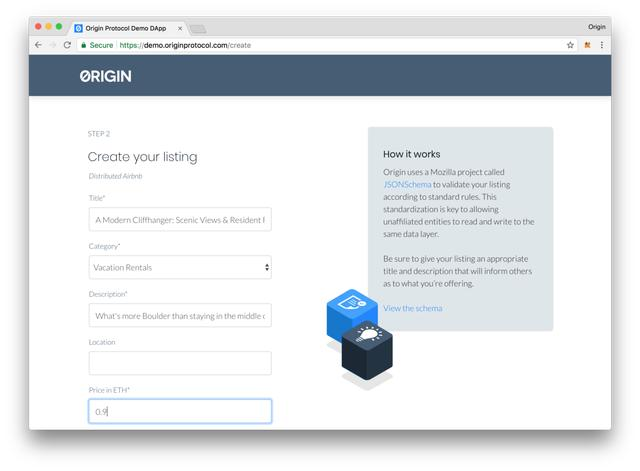Open the Category dropdown showing Vacation Rentals
This screenshot has height=471, width=640.
coord(180,267)
